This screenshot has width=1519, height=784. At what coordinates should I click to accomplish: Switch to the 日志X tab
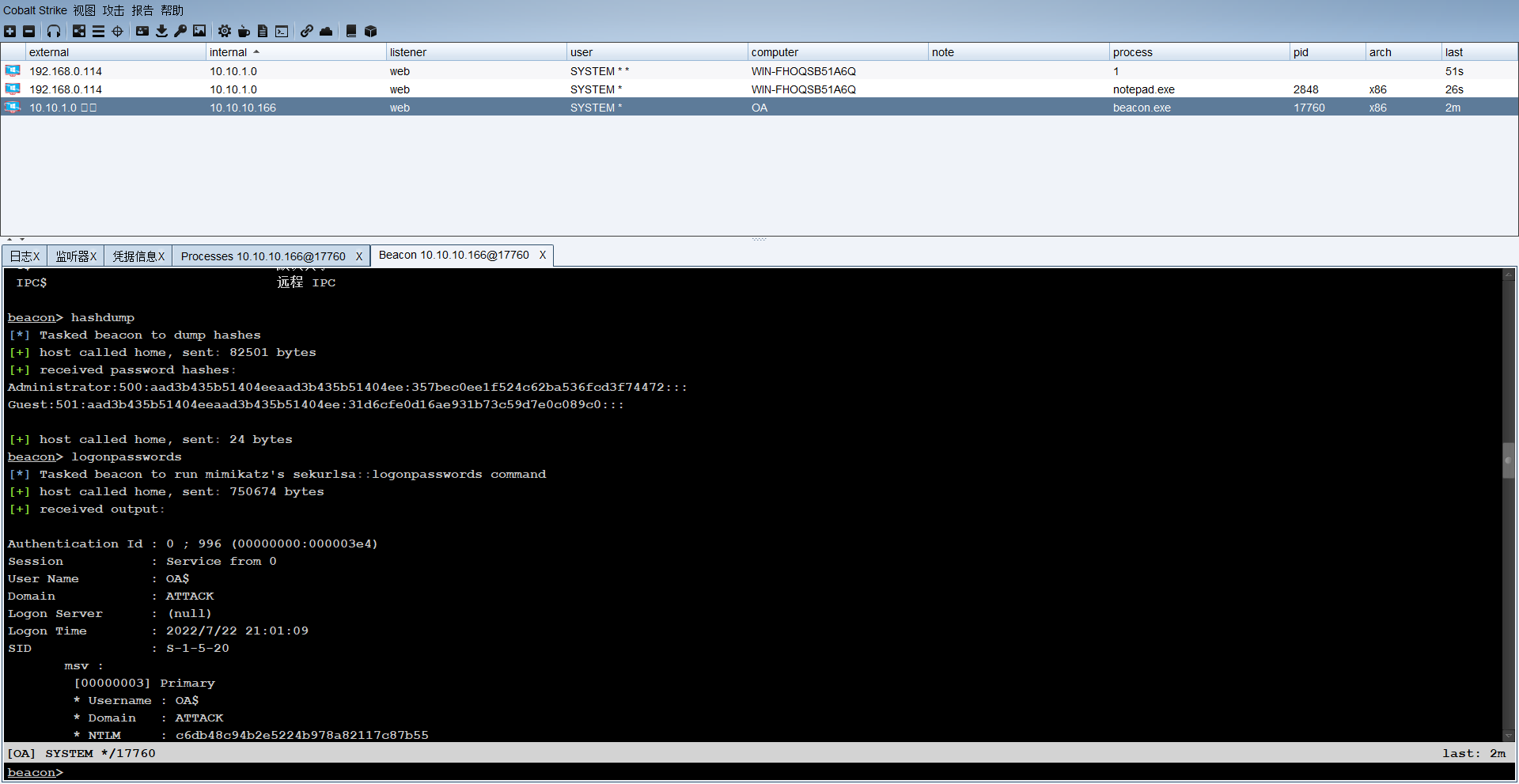click(25, 256)
